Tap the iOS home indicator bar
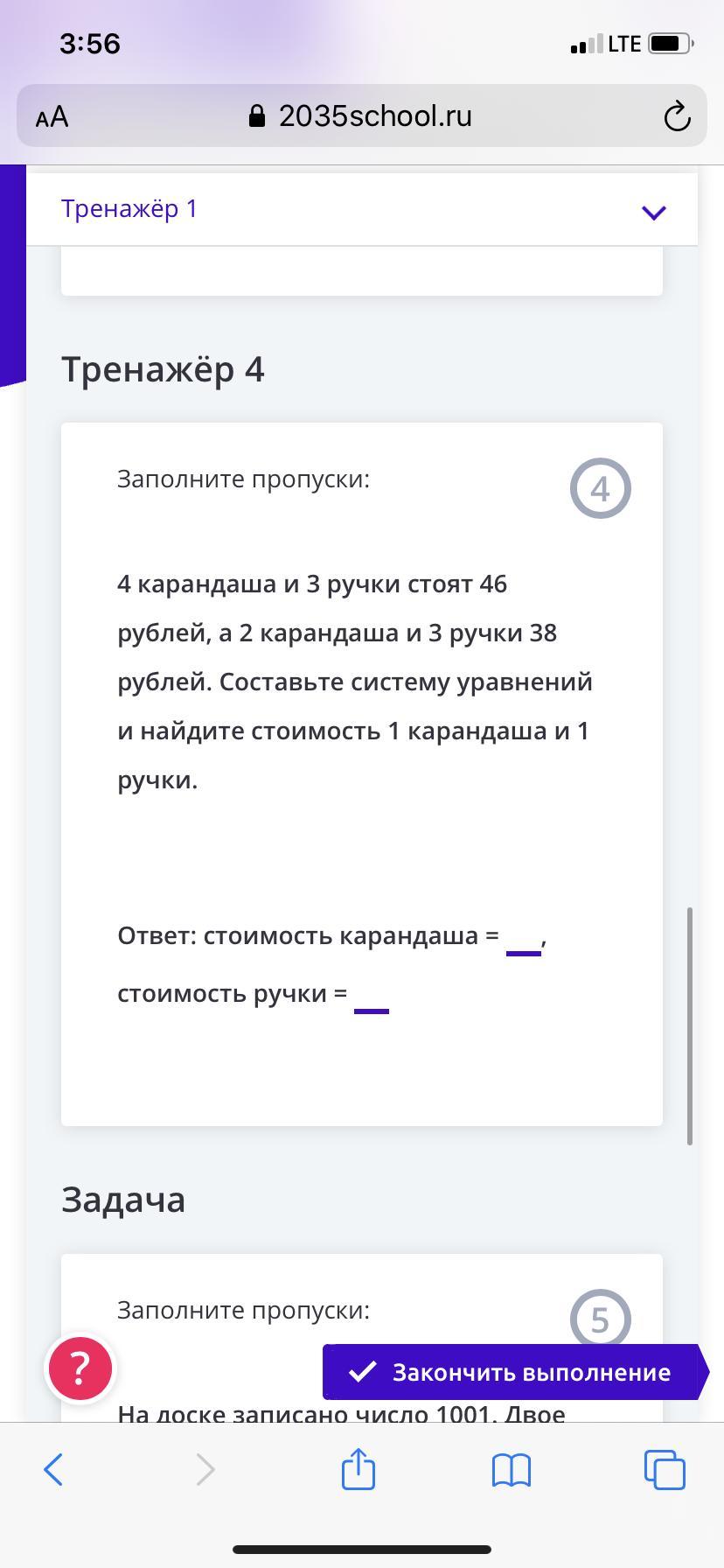The width and height of the screenshot is (724, 1568). pyautogui.click(x=362, y=1549)
